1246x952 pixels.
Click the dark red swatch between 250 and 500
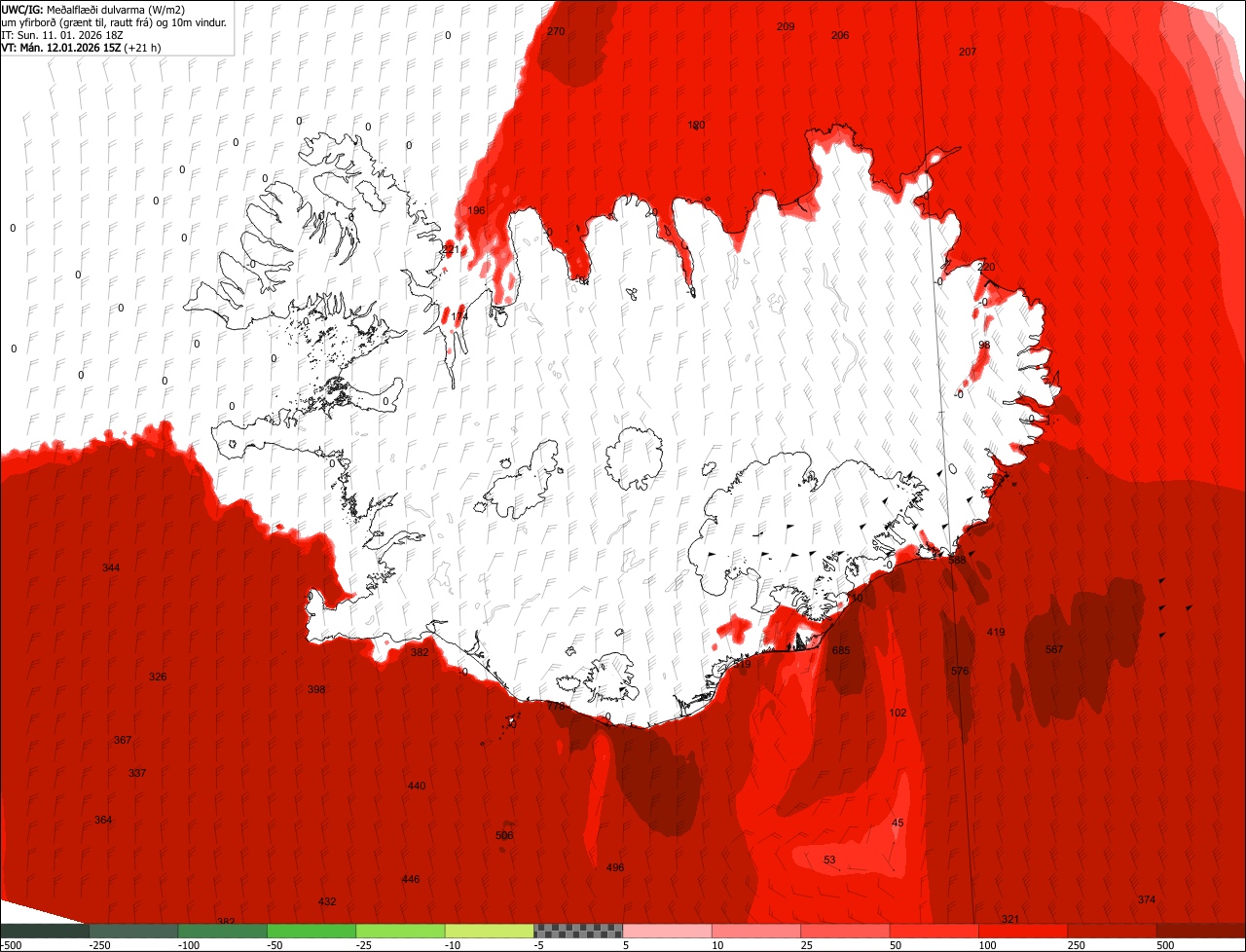click(1112, 931)
